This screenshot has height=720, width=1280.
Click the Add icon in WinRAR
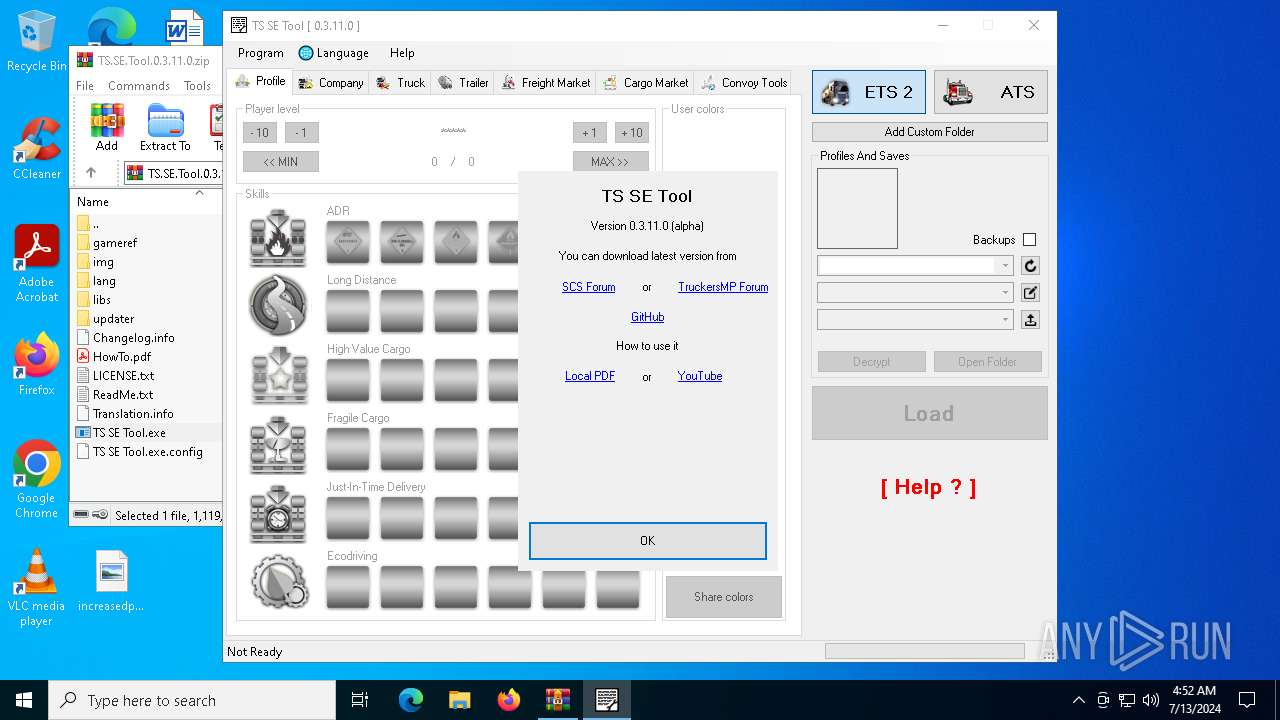[107, 128]
